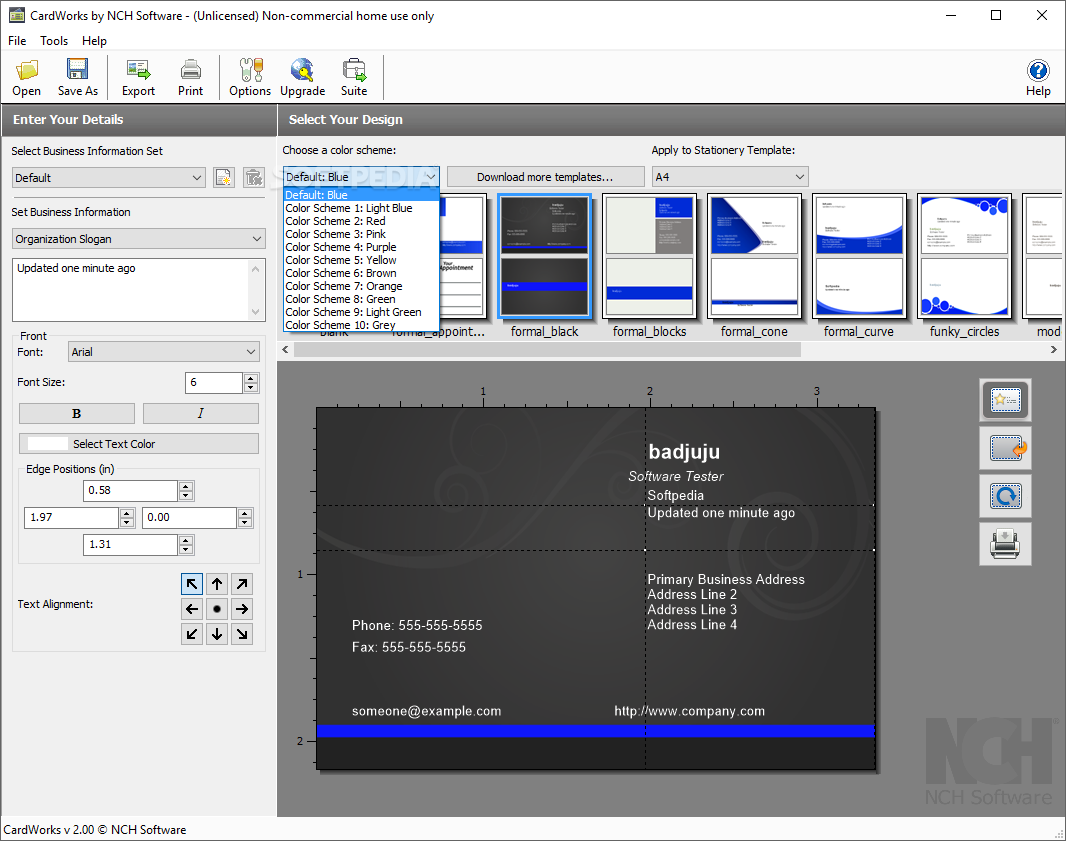Choose Color Scheme 4: Purple

point(361,247)
